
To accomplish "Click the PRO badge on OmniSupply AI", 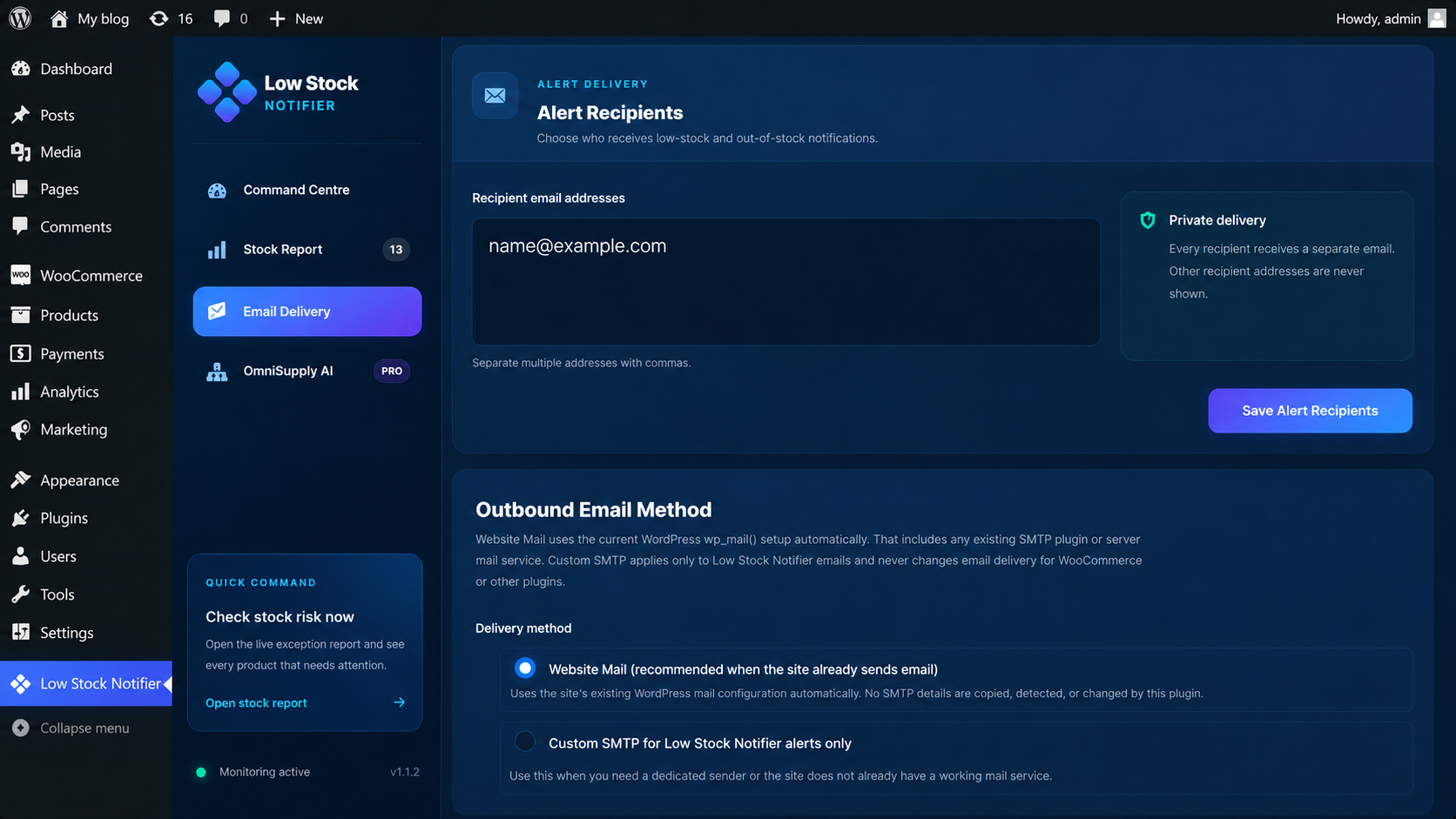I will [392, 371].
